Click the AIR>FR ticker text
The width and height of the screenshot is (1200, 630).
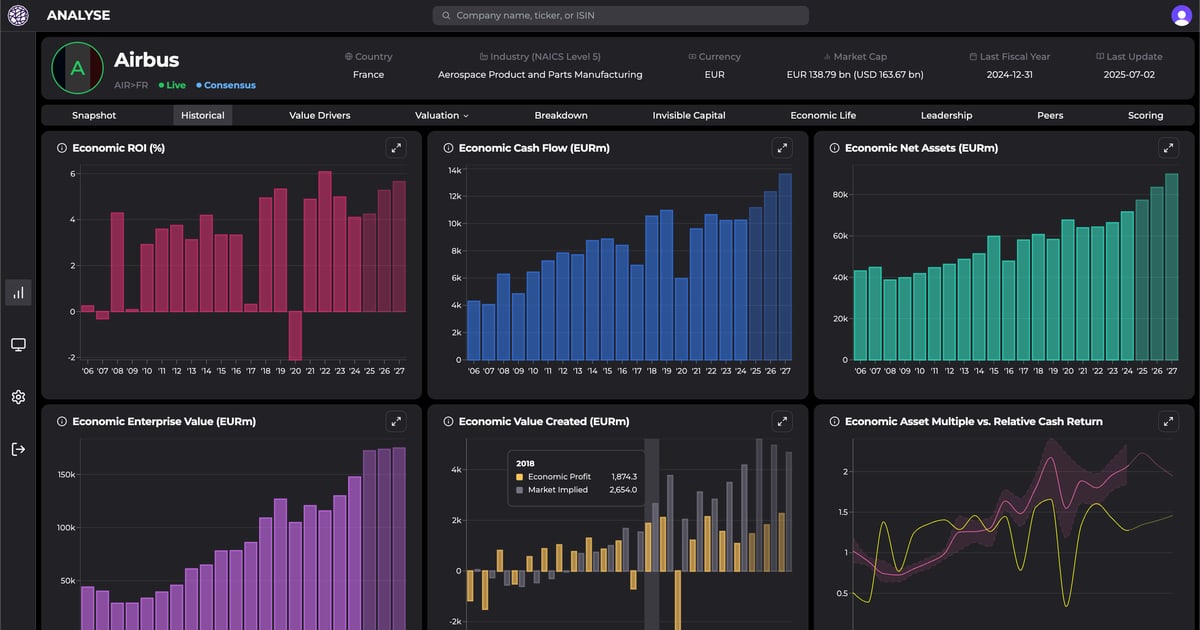click(x=132, y=86)
